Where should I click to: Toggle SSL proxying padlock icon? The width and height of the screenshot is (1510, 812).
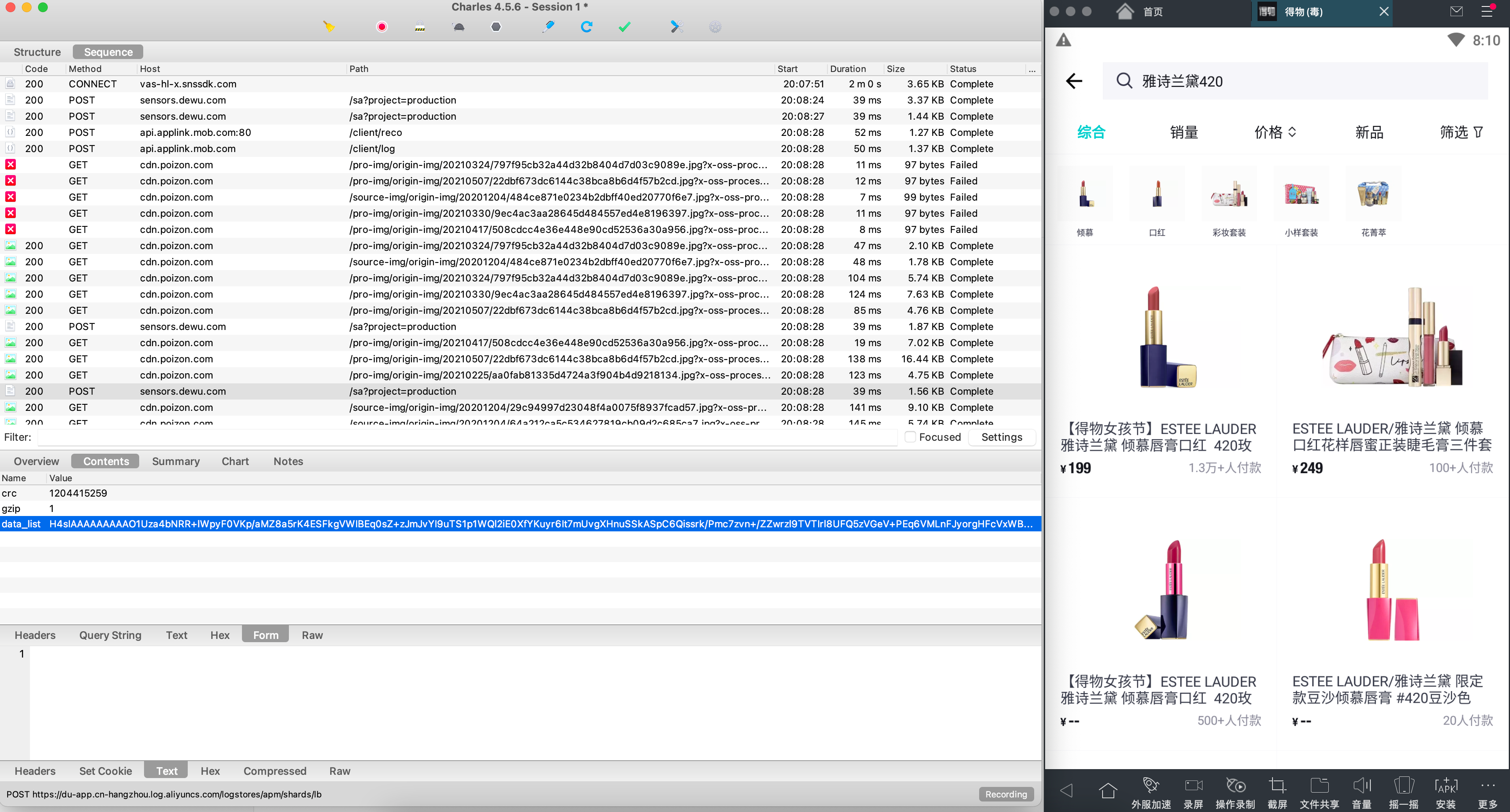(420, 26)
